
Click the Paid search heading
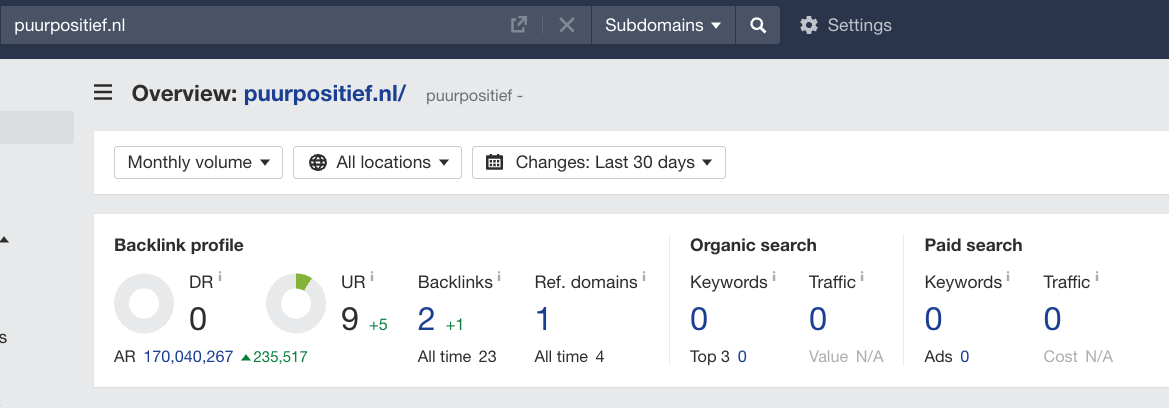973,245
